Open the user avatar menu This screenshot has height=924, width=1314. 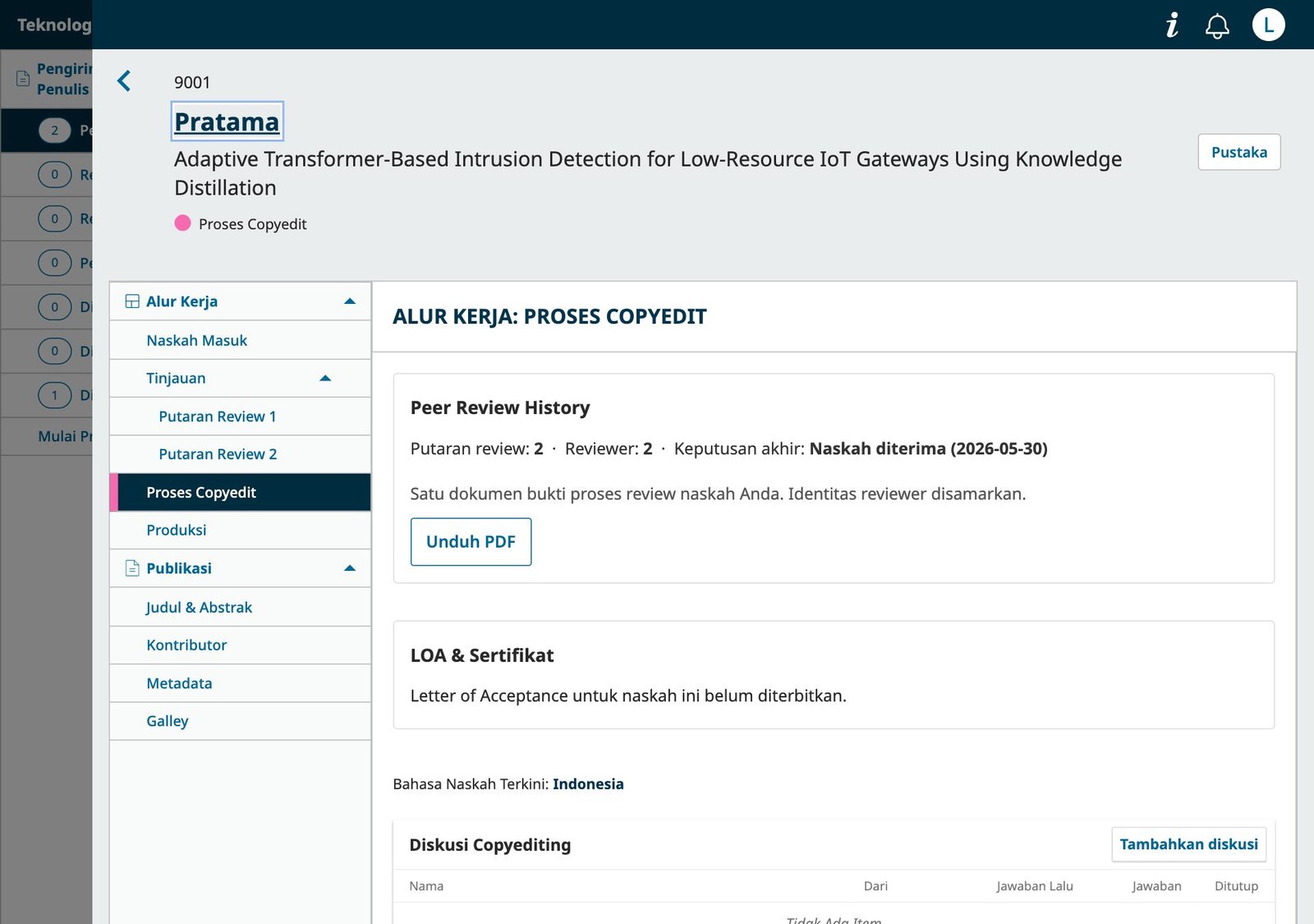click(1268, 25)
